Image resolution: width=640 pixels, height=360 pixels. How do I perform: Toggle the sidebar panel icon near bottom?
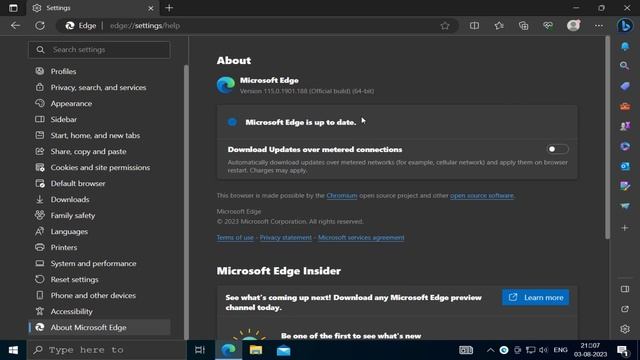pyautogui.click(x=624, y=289)
